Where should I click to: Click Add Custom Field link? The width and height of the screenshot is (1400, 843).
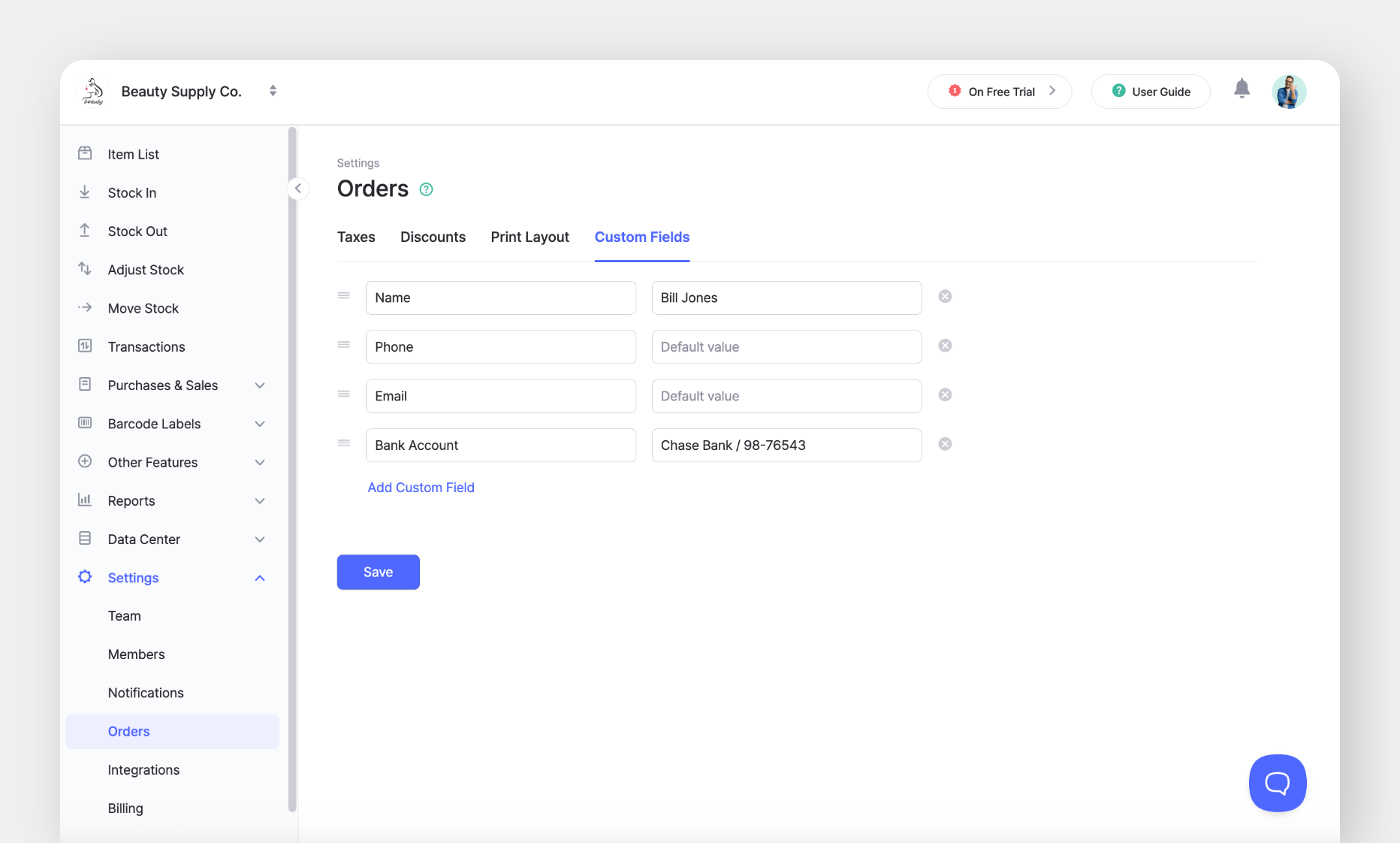coord(421,488)
